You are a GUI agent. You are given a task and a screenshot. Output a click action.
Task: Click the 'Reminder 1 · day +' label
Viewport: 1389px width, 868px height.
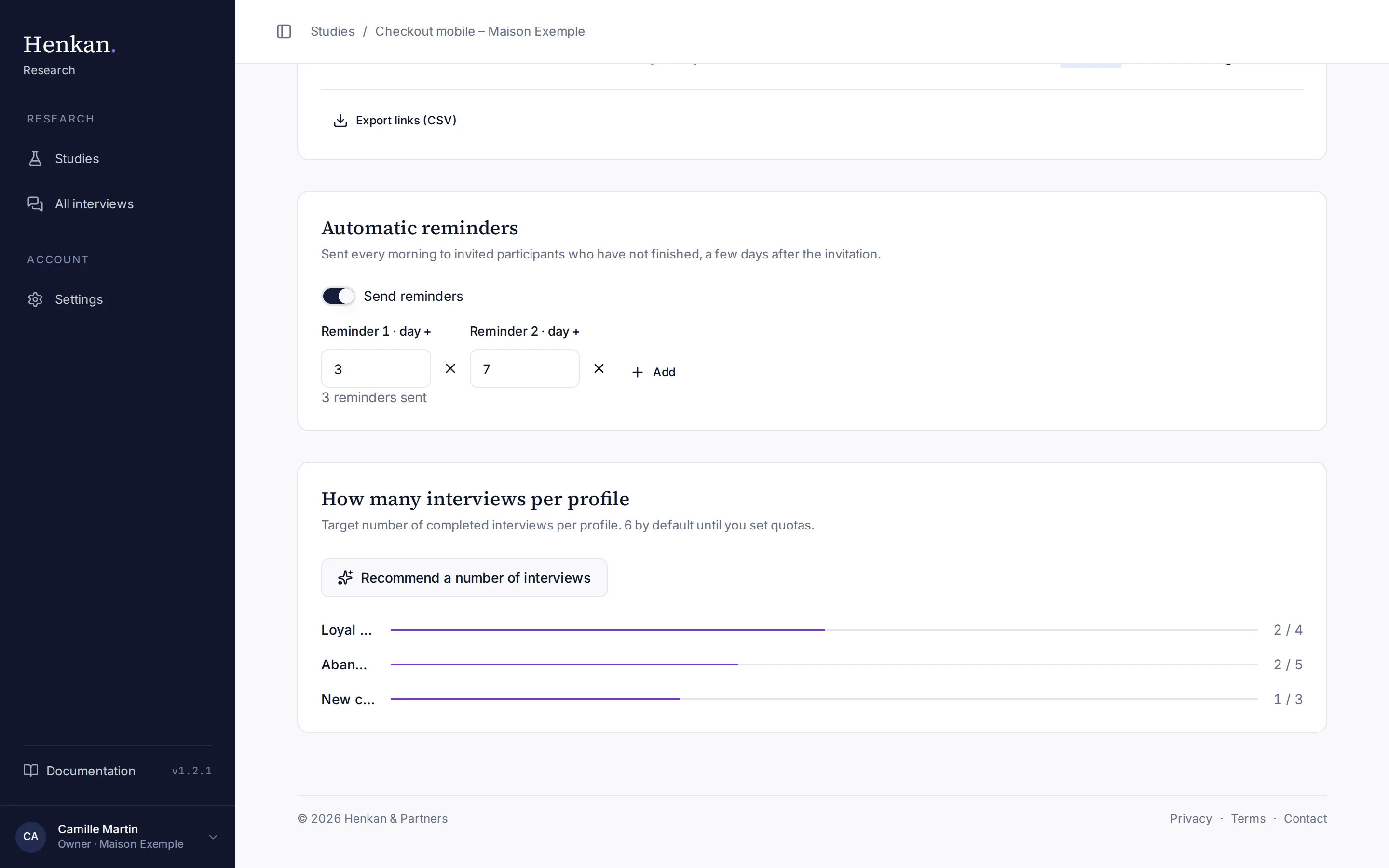coord(376,331)
